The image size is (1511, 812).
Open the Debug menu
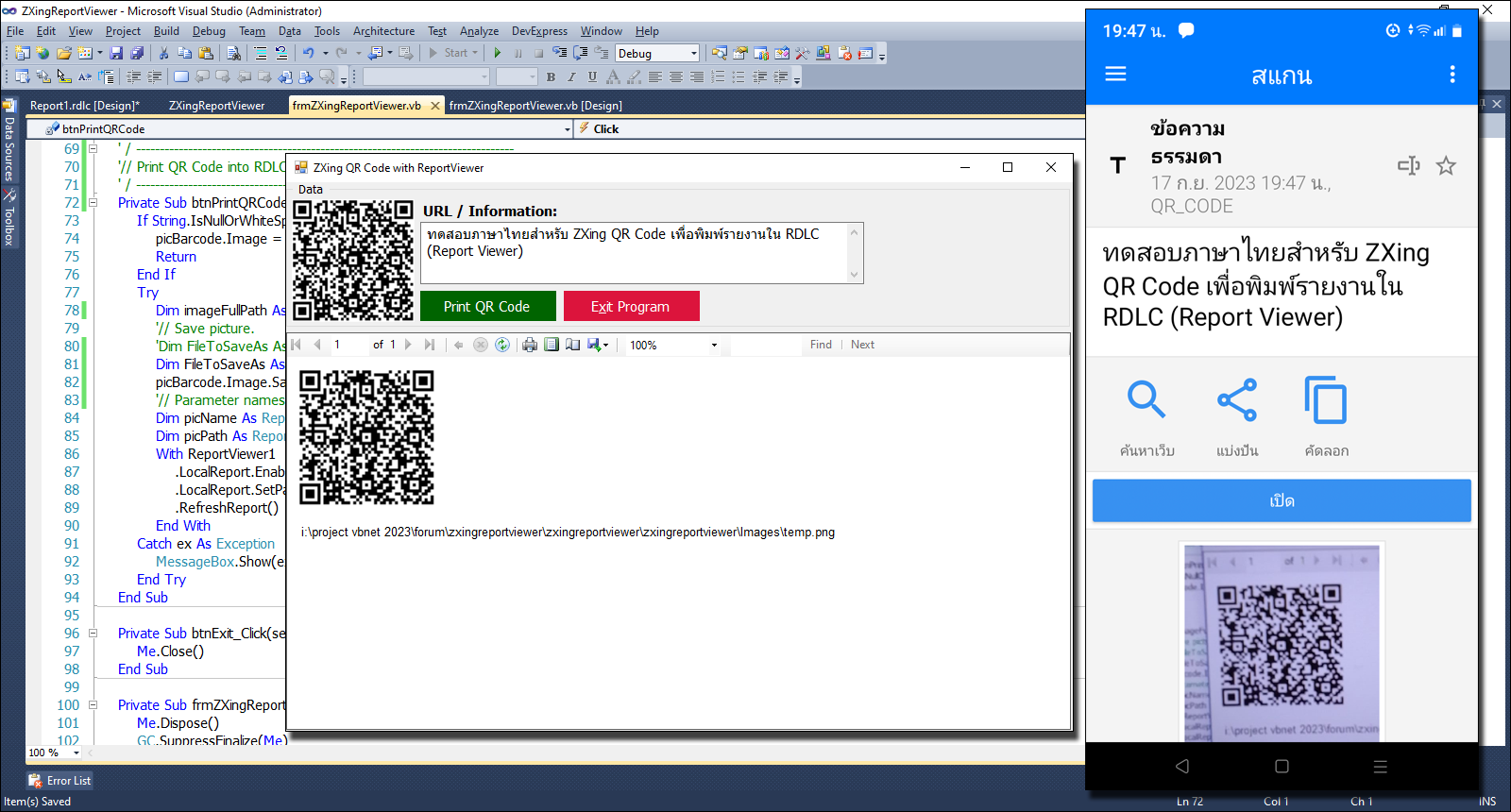(x=209, y=31)
